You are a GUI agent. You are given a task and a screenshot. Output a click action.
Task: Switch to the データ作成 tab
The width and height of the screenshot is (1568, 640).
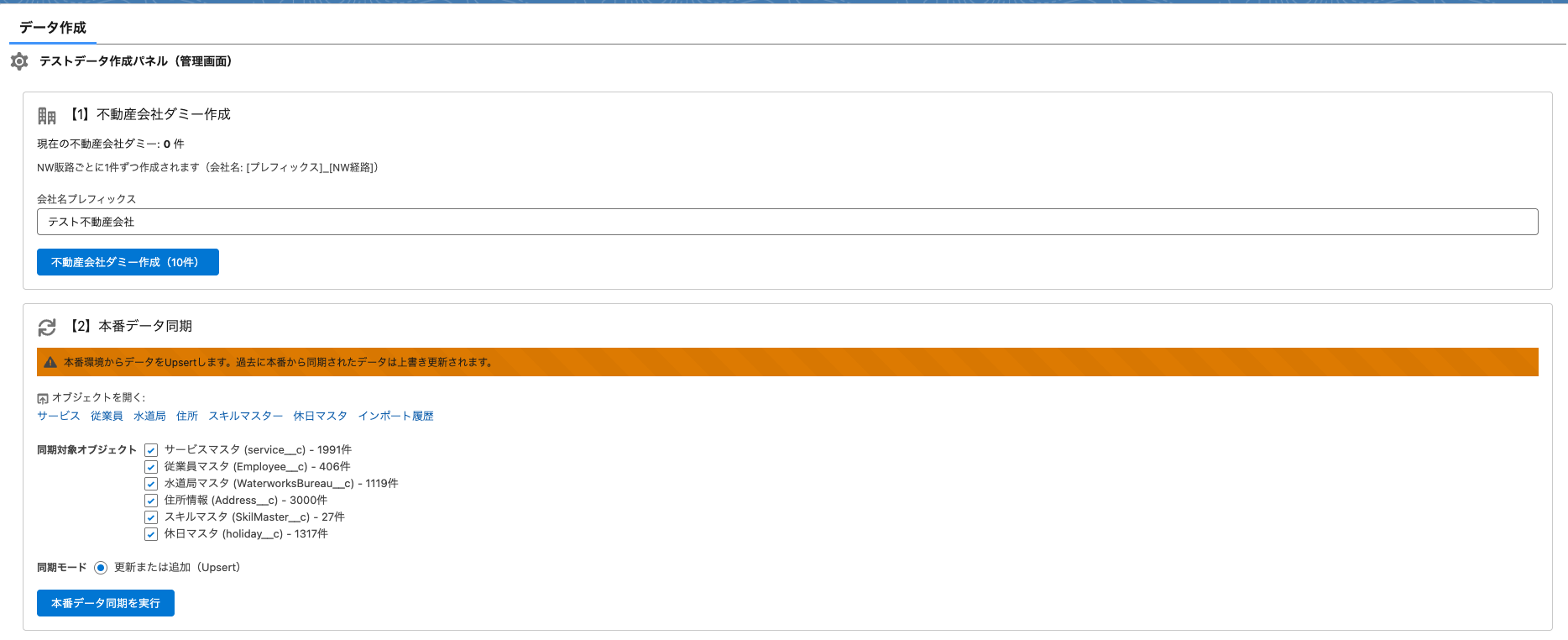pos(53,28)
